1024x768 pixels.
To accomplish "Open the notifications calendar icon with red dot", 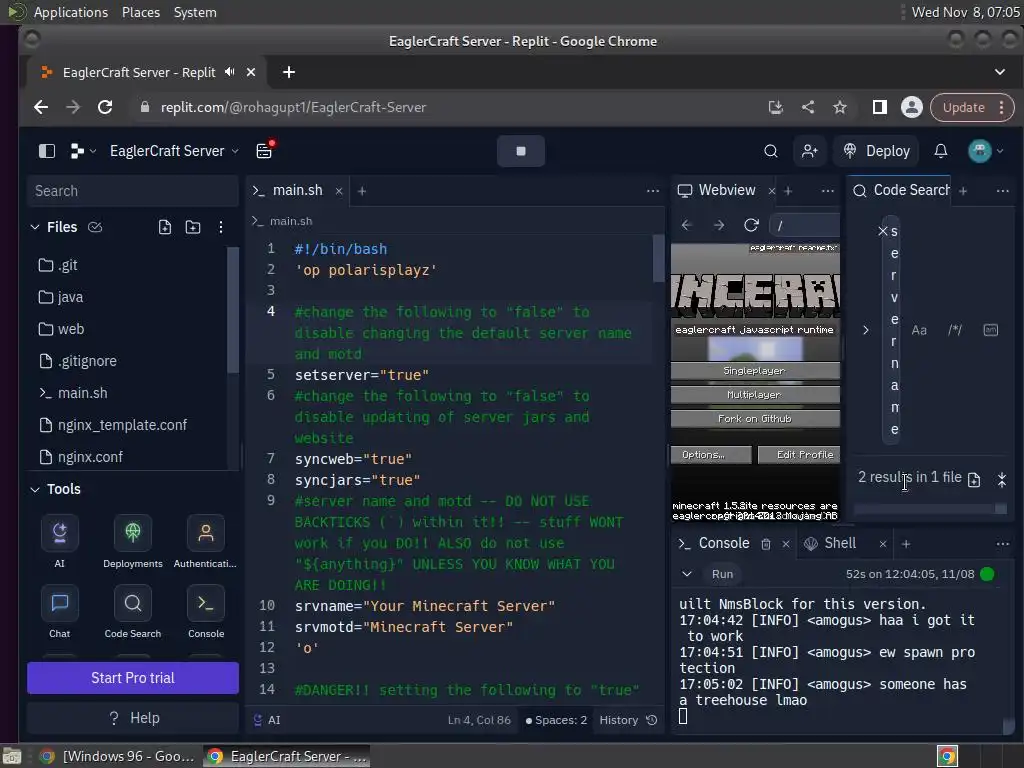I will tap(264, 151).
